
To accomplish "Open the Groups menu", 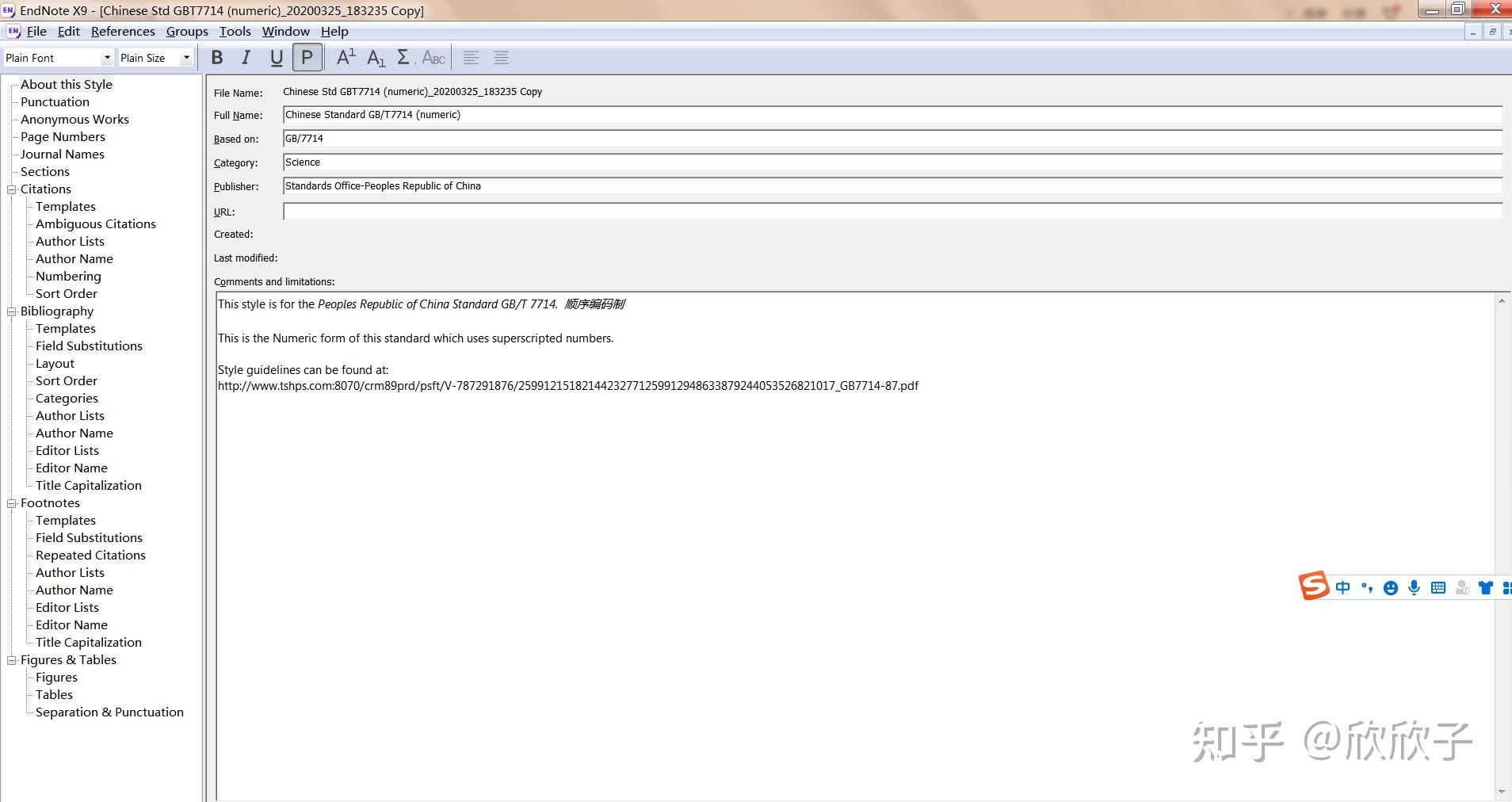I will (x=187, y=32).
